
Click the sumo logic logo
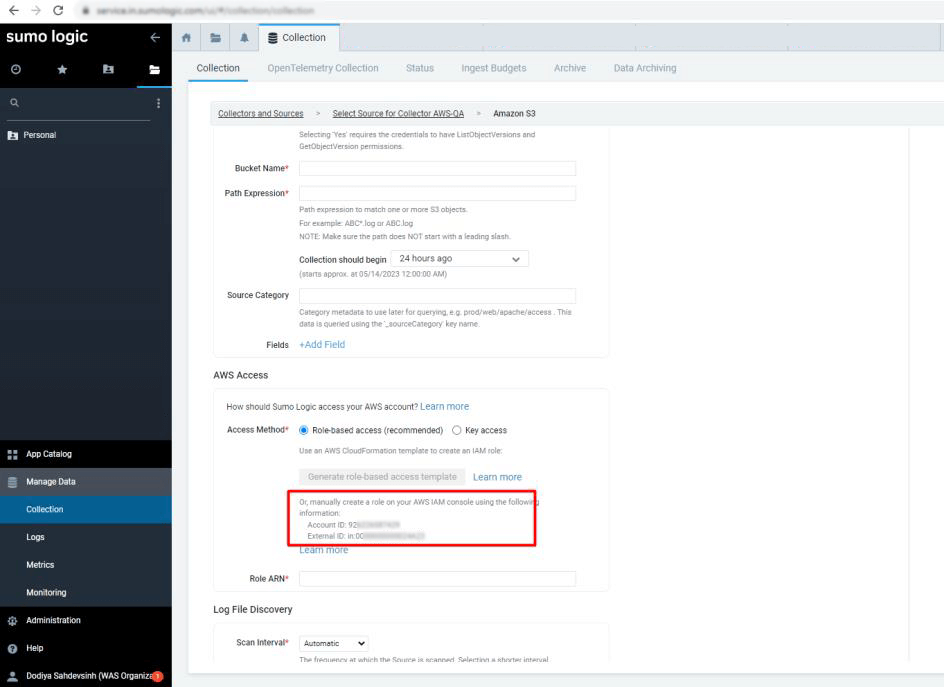pyautogui.click(x=47, y=37)
